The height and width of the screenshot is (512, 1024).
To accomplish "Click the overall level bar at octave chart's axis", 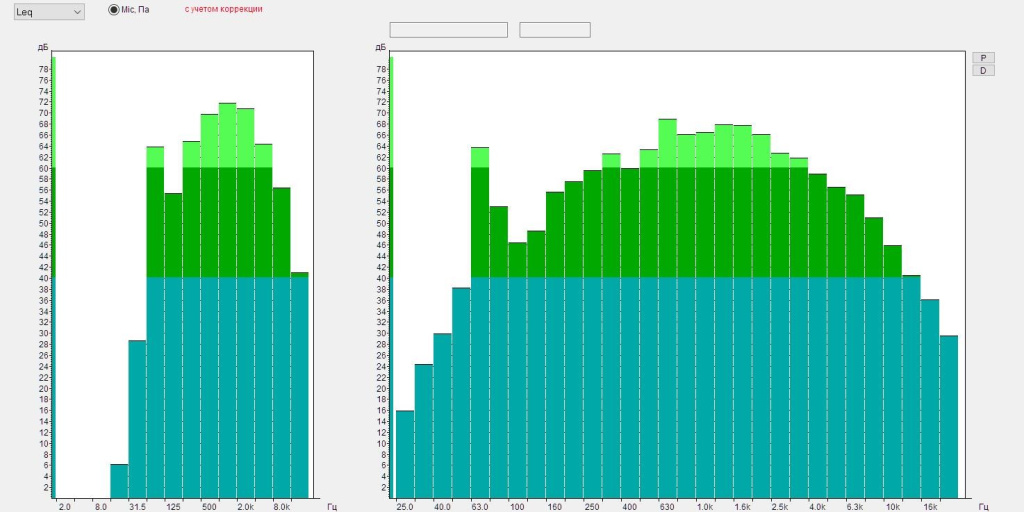I will [x=54, y=278].
